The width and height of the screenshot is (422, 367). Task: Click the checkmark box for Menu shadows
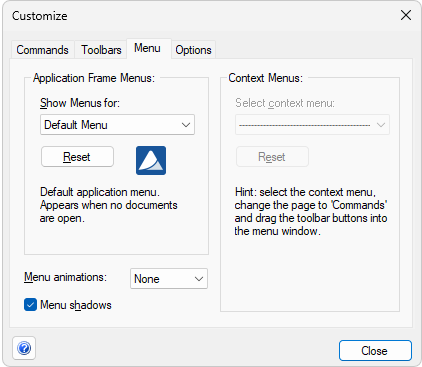tap(30, 305)
